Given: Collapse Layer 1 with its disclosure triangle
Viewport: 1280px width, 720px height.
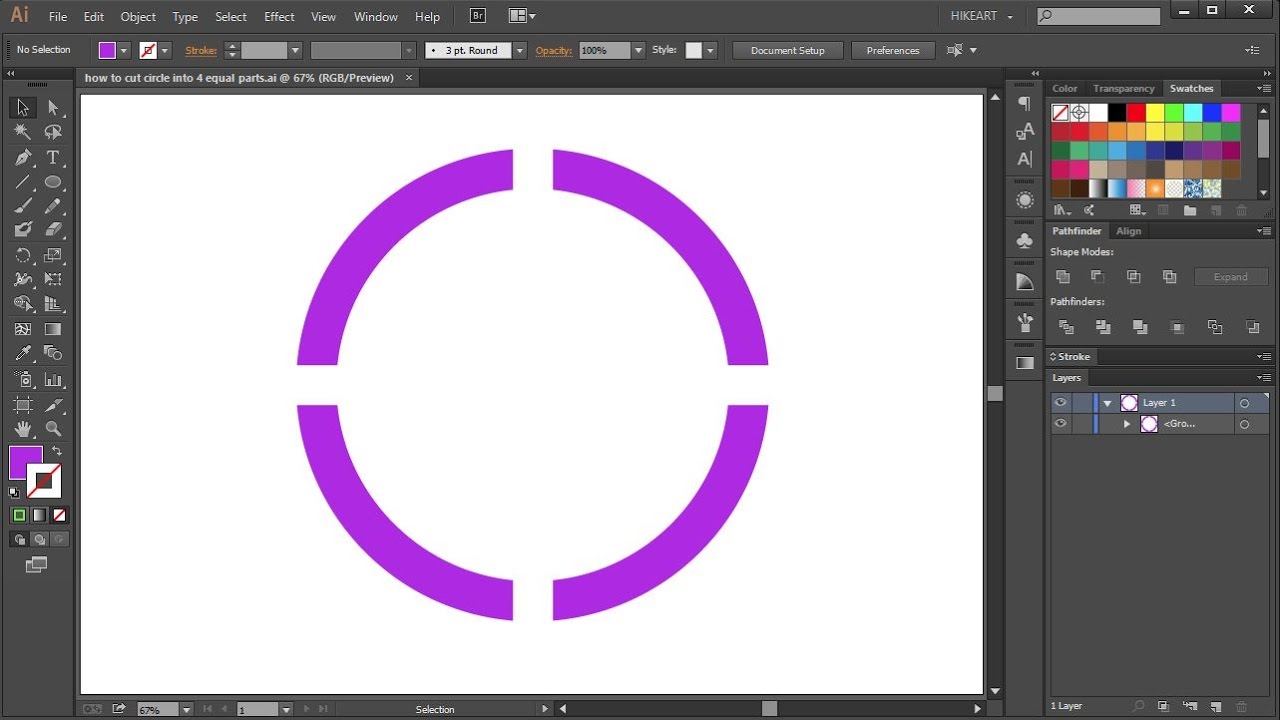Looking at the screenshot, I should [1107, 403].
